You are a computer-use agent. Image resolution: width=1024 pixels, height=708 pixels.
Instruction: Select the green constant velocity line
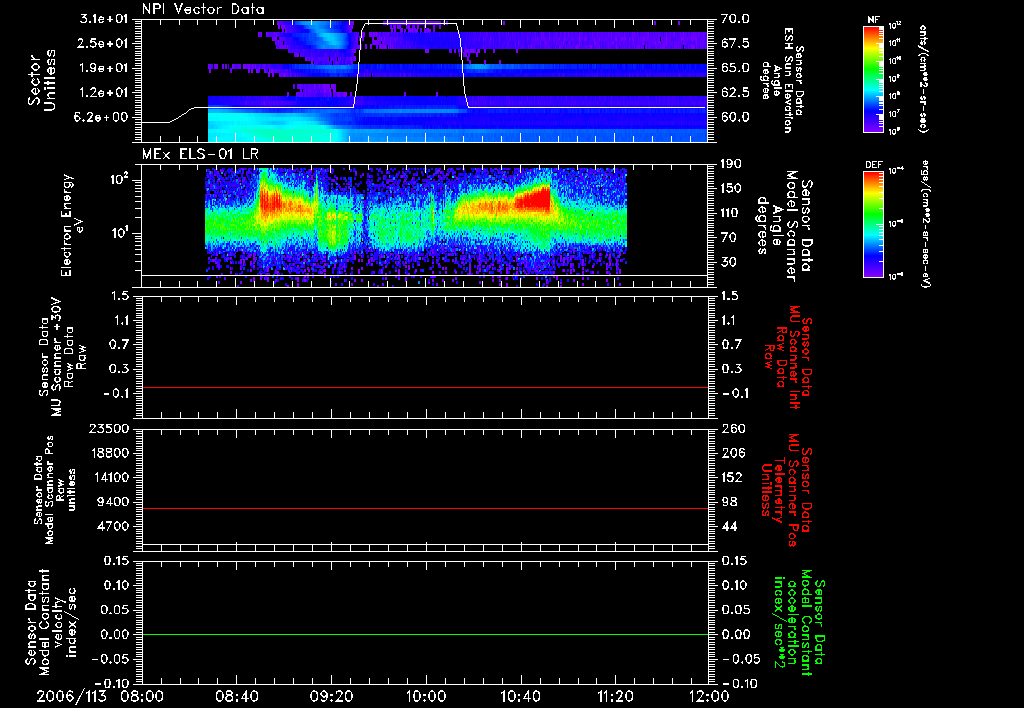[x=424, y=634]
